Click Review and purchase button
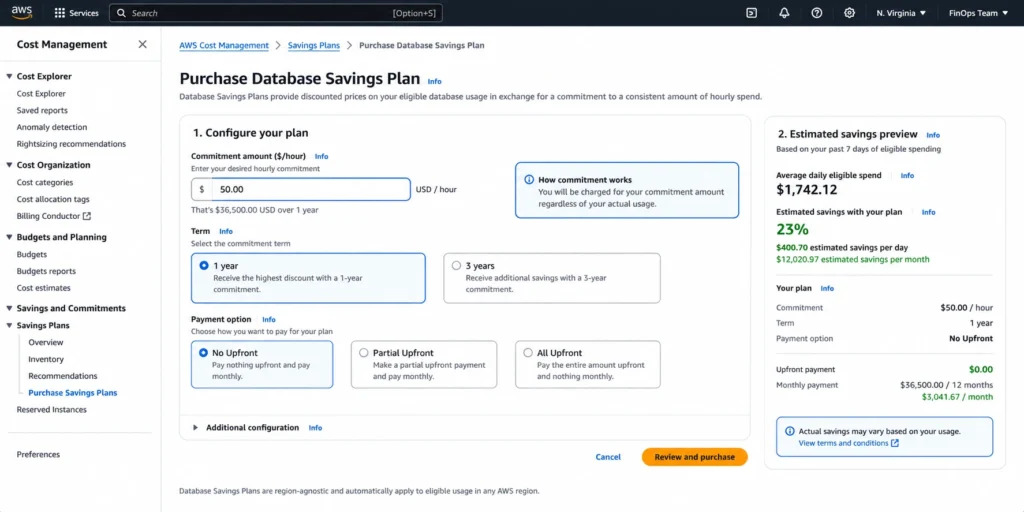 pos(695,457)
